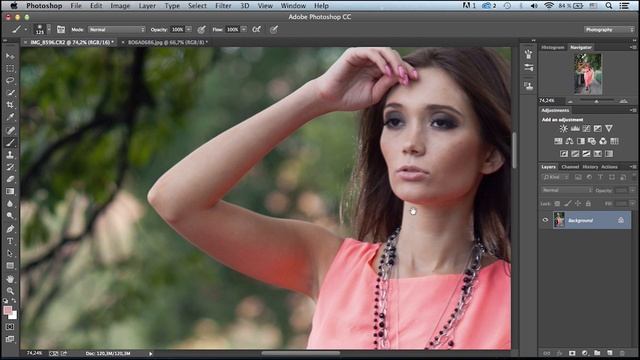Image resolution: width=640 pixels, height=360 pixels.
Task: Select the Path Selection tool
Action: click(10, 253)
